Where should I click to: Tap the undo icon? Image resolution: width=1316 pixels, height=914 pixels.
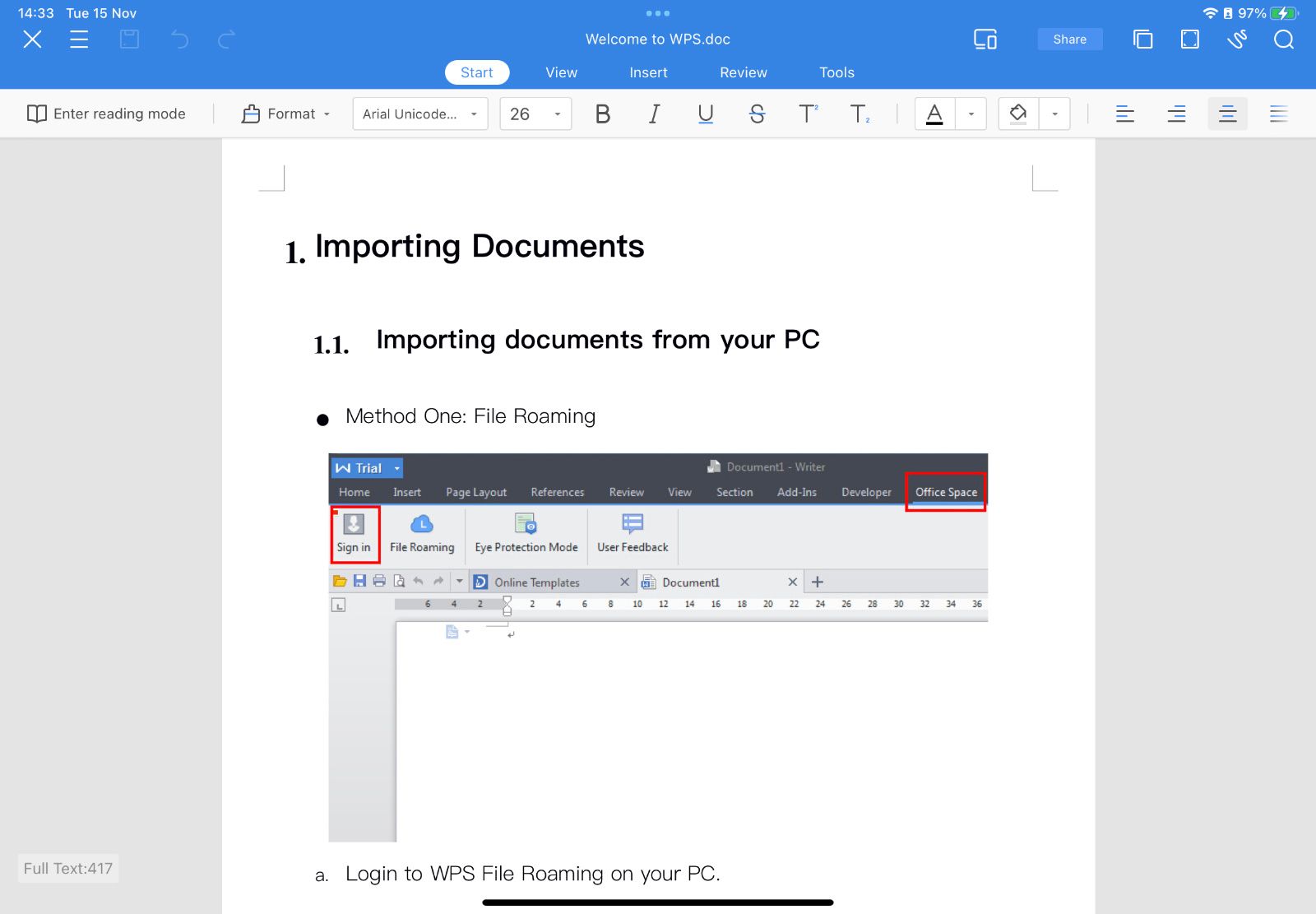[180, 39]
